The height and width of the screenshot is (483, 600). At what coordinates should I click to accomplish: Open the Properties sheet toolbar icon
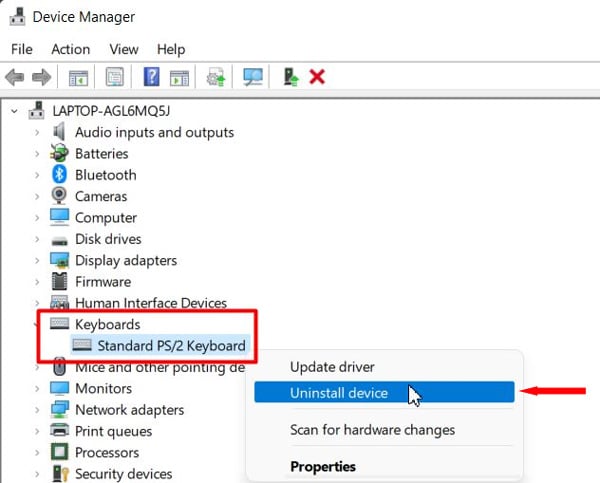point(114,77)
